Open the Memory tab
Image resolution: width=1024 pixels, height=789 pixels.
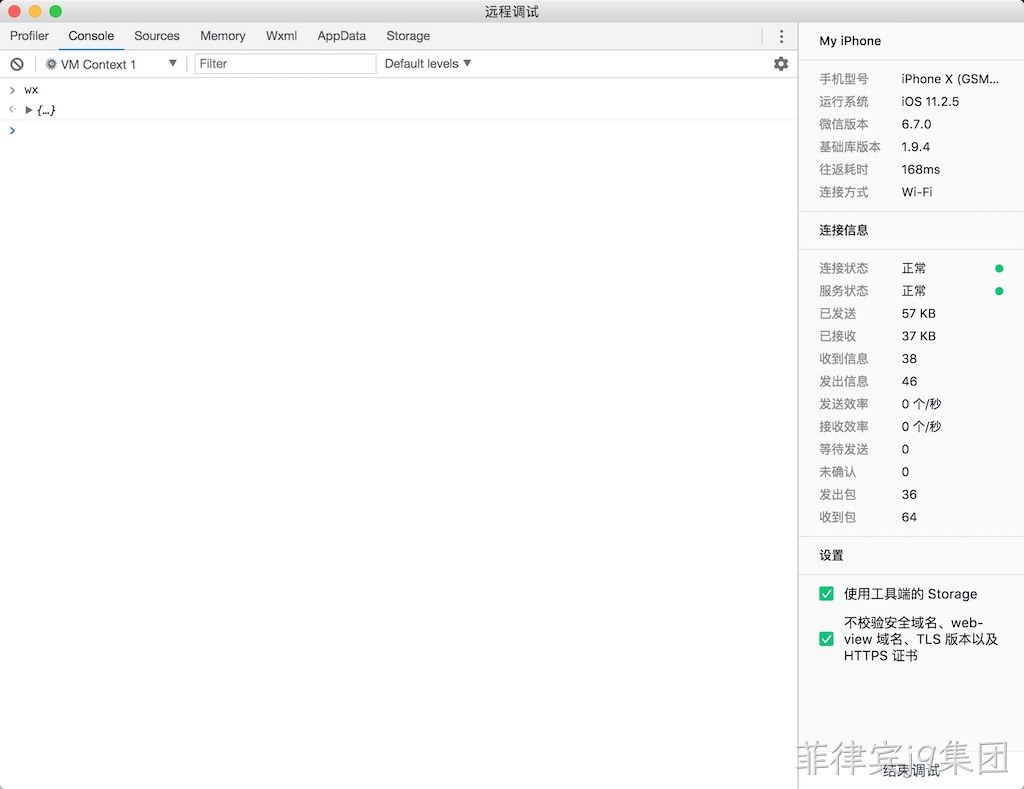(223, 36)
